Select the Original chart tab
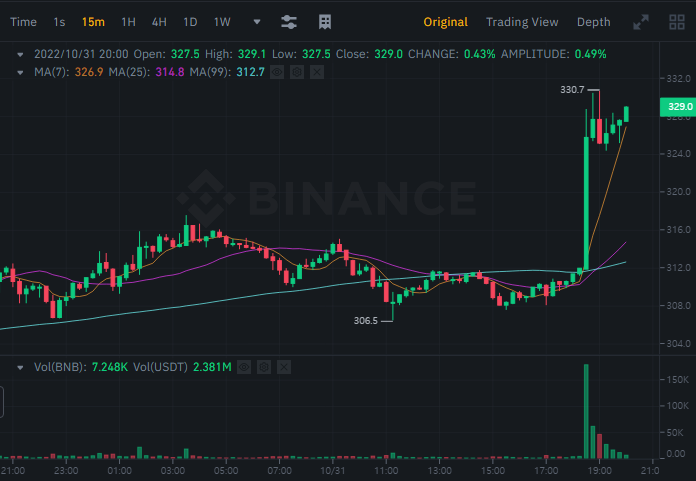696x481 pixels. [x=445, y=21]
